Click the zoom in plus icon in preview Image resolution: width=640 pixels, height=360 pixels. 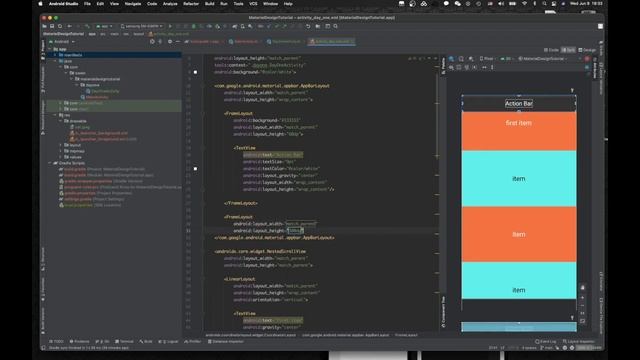[x=582, y=298]
